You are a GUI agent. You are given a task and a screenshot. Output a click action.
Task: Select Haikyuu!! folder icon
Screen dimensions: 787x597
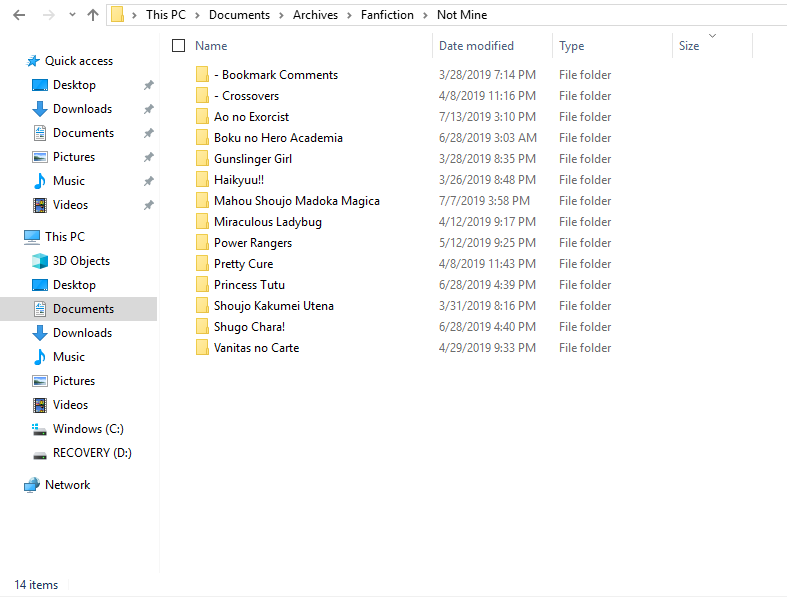[202, 180]
